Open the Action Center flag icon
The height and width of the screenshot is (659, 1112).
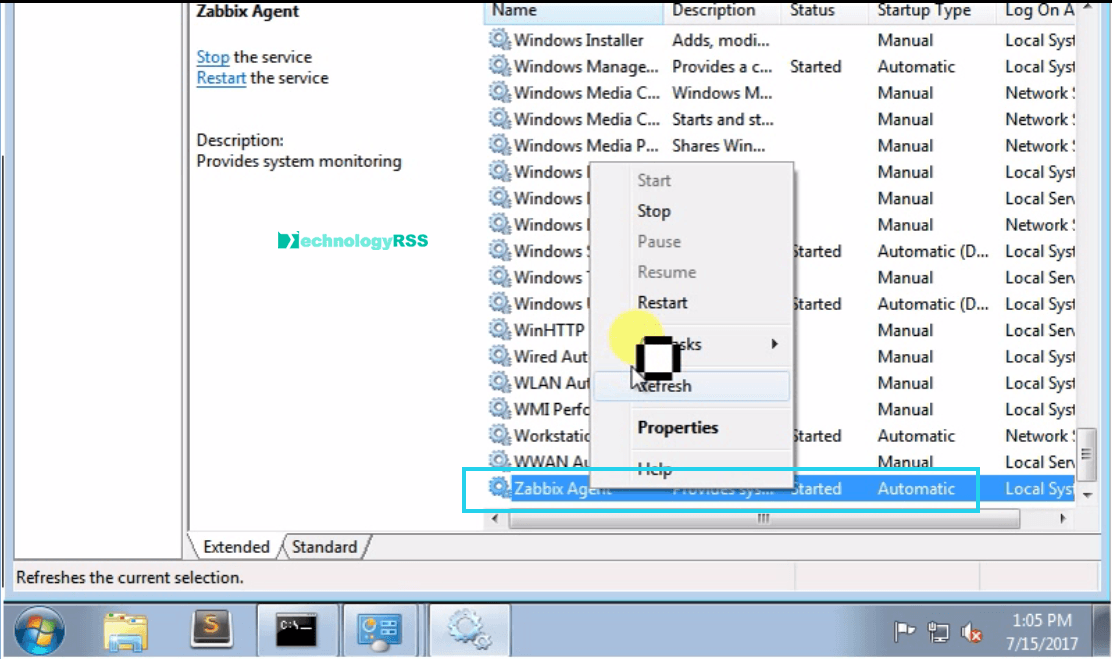[904, 631]
